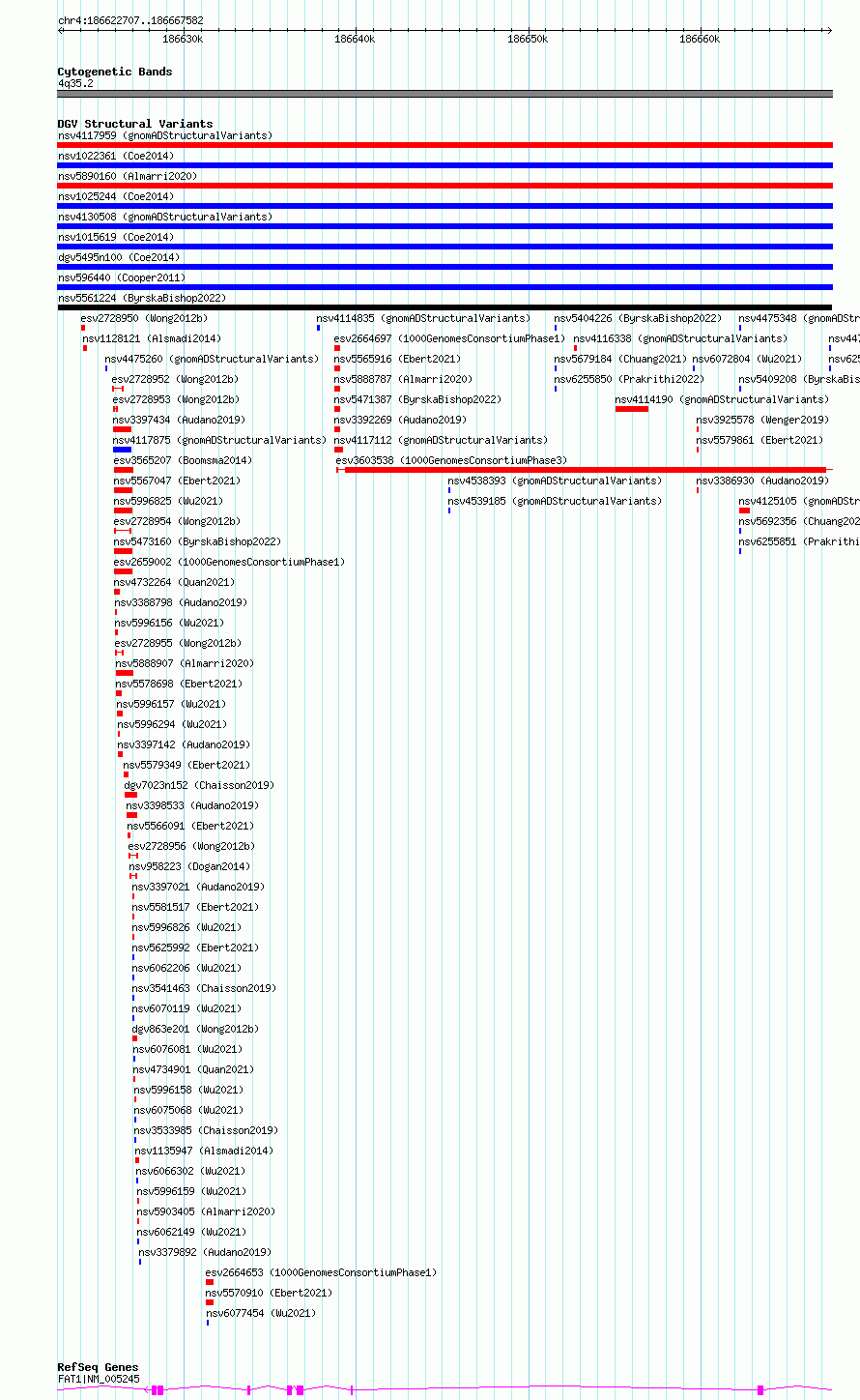Image resolution: width=860 pixels, height=1400 pixels.
Task: Select the nsv1022361 (Coe2014) variant label
Action: point(116,156)
